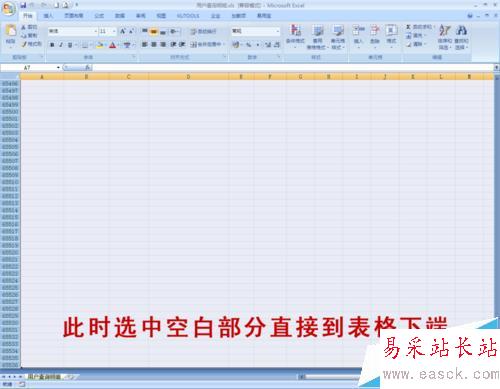Image resolution: width=500 pixels, height=389 pixels.
Task: Toggle Bold formatting
Action: (x=52, y=45)
